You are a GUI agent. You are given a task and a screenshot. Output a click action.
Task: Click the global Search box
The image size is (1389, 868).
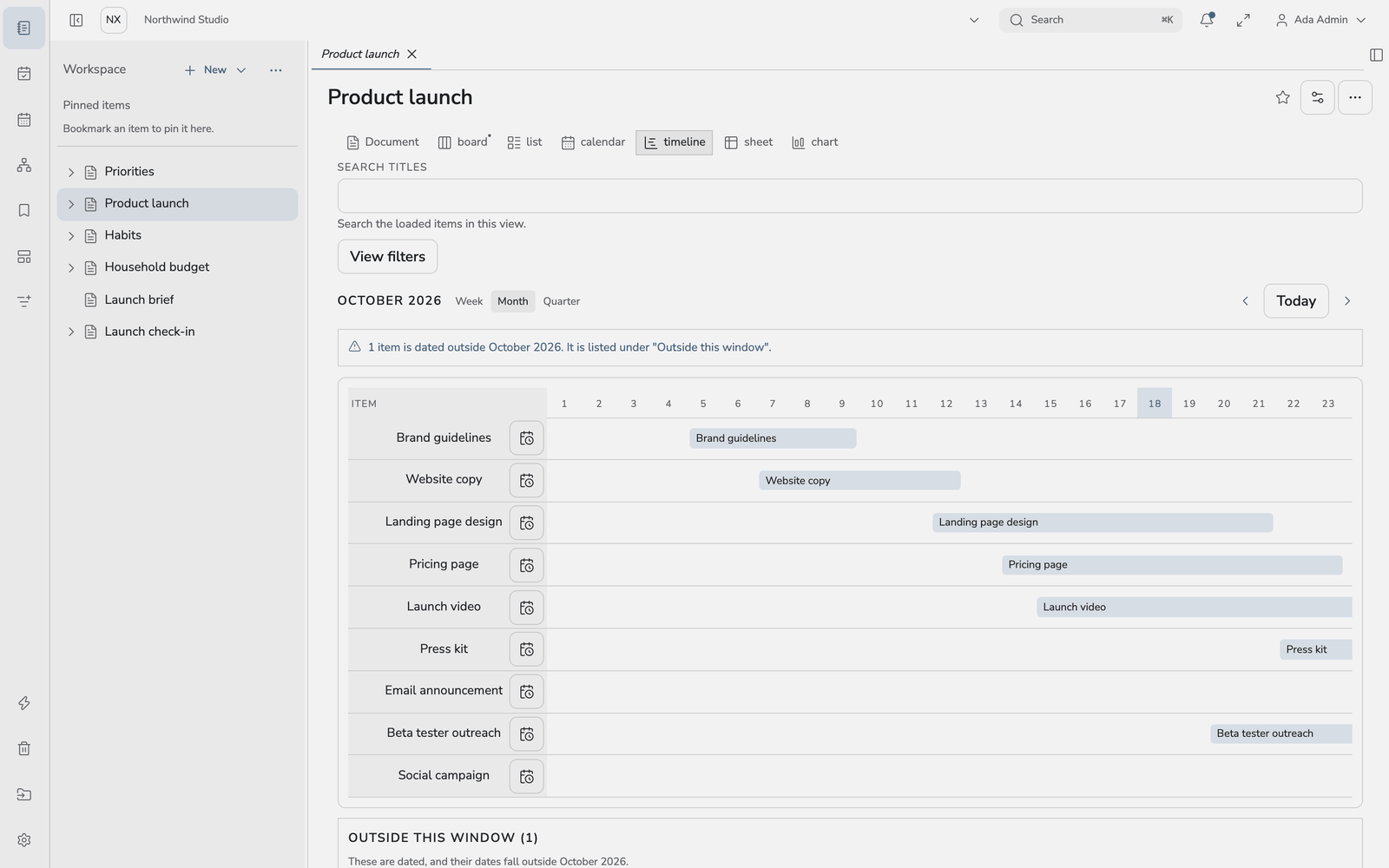pyautogui.click(x=1090, y=20)
